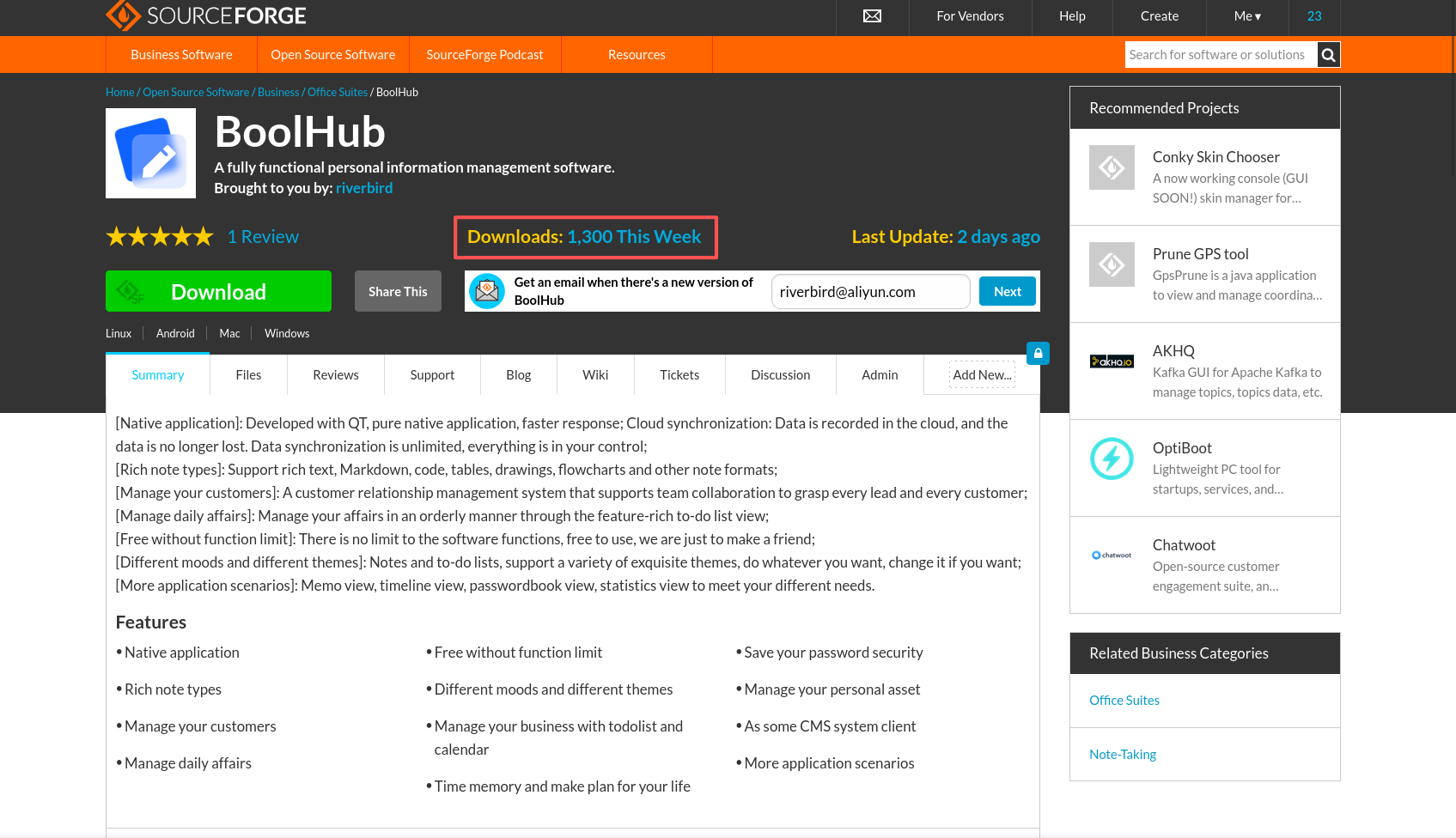Click 'Rich note types' feature text
Image resolution: width=1456 pixels, height=838 pixels.
(x=173, y=689)
